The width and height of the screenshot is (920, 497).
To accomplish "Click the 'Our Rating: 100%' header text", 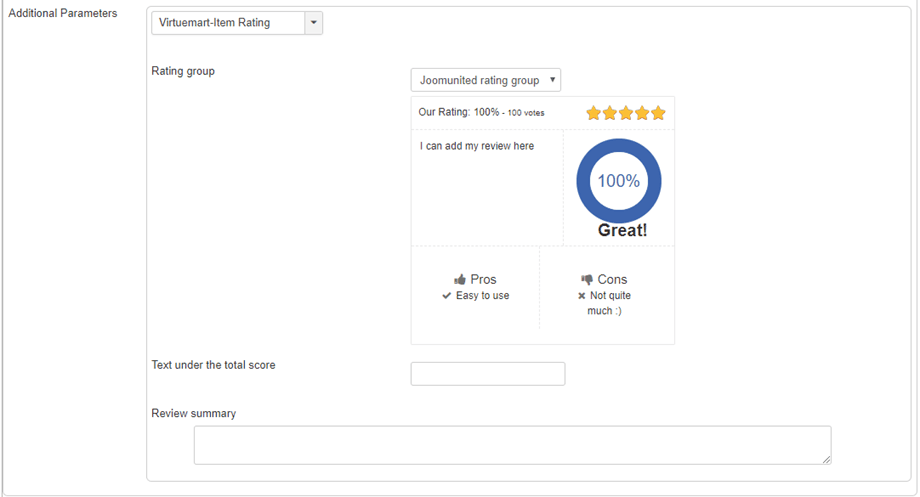I will pyautogui.click(x=459, y=112).
